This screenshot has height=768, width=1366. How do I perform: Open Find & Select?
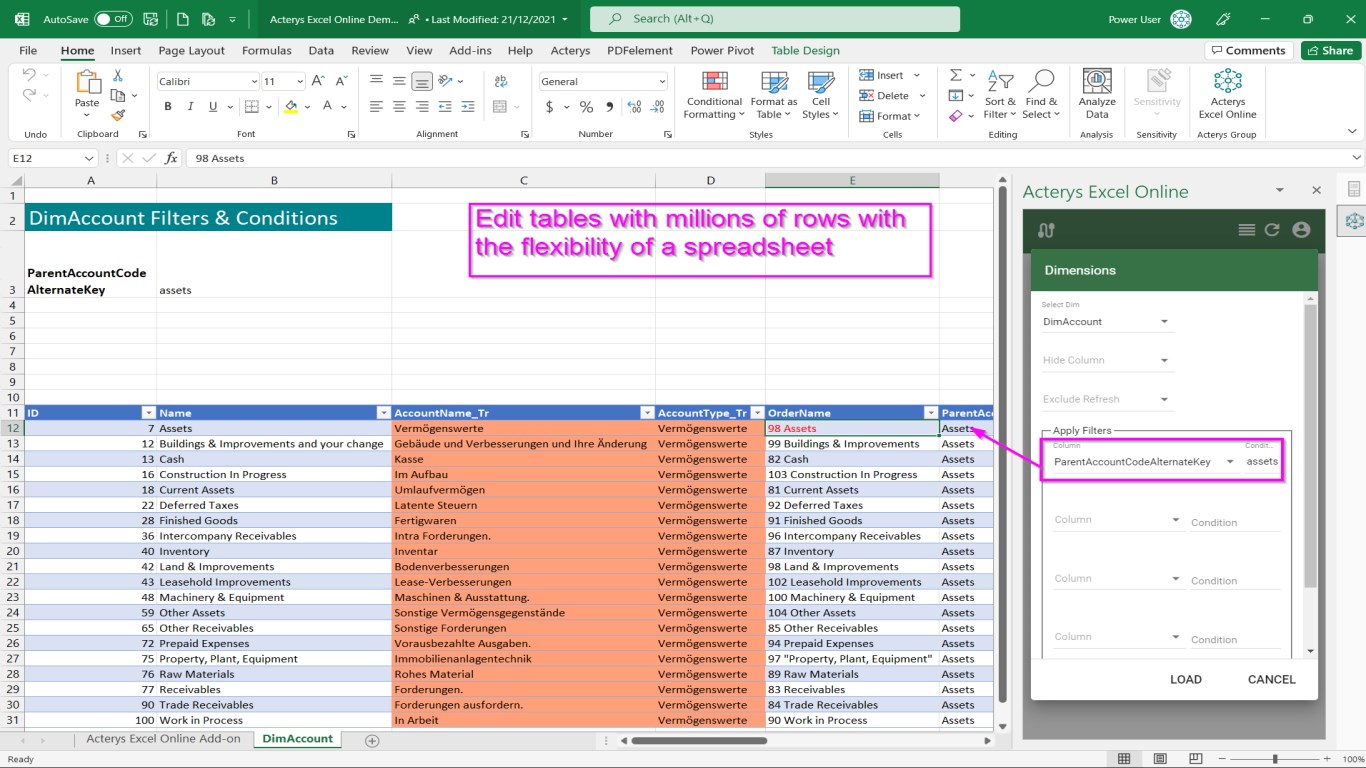[1041, 96]
